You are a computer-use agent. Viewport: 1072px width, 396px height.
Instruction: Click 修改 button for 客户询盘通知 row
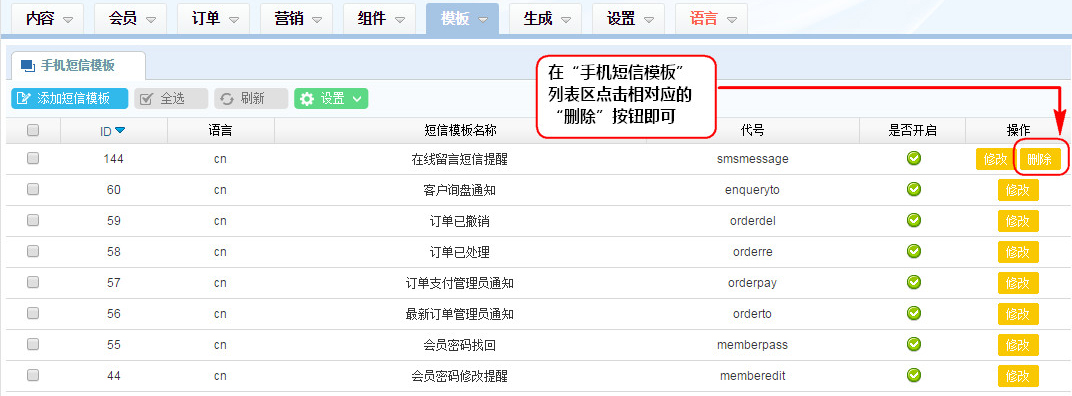[x=1018, y=190]
